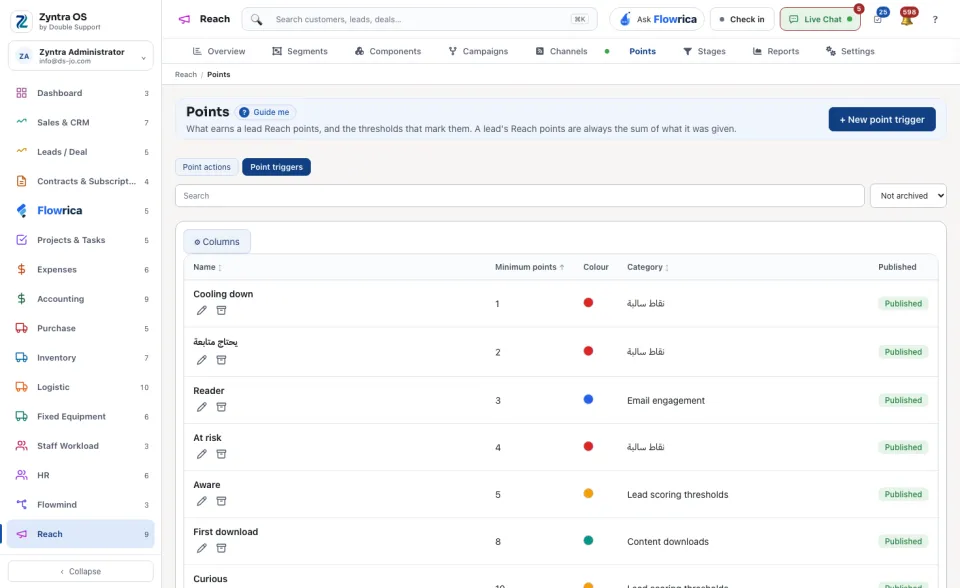This screenshot has width=960, height=588.
Task: Edit the First download trigger
Action: point(201,549)
